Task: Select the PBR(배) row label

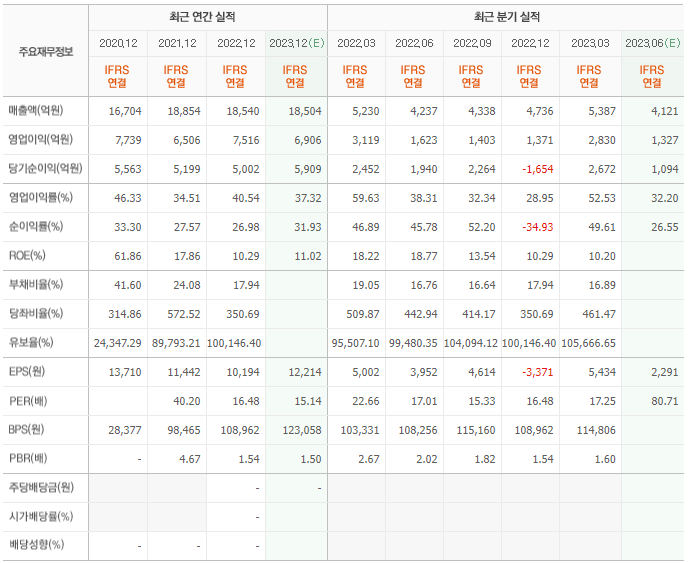Action: point(28,459)
